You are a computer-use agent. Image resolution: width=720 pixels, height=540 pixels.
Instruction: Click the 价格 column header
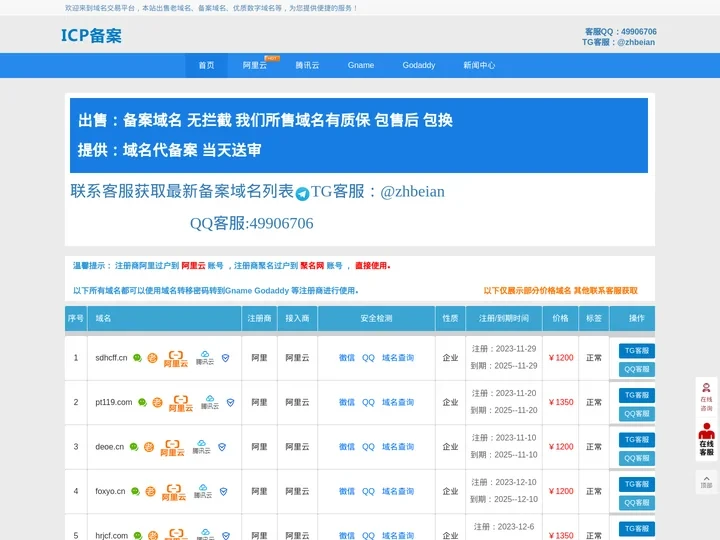coord(560,318)
